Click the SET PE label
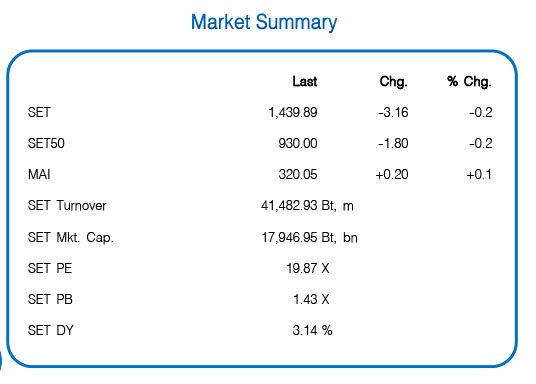The height and width of the screenshot is (384, 536). point(50,268)
